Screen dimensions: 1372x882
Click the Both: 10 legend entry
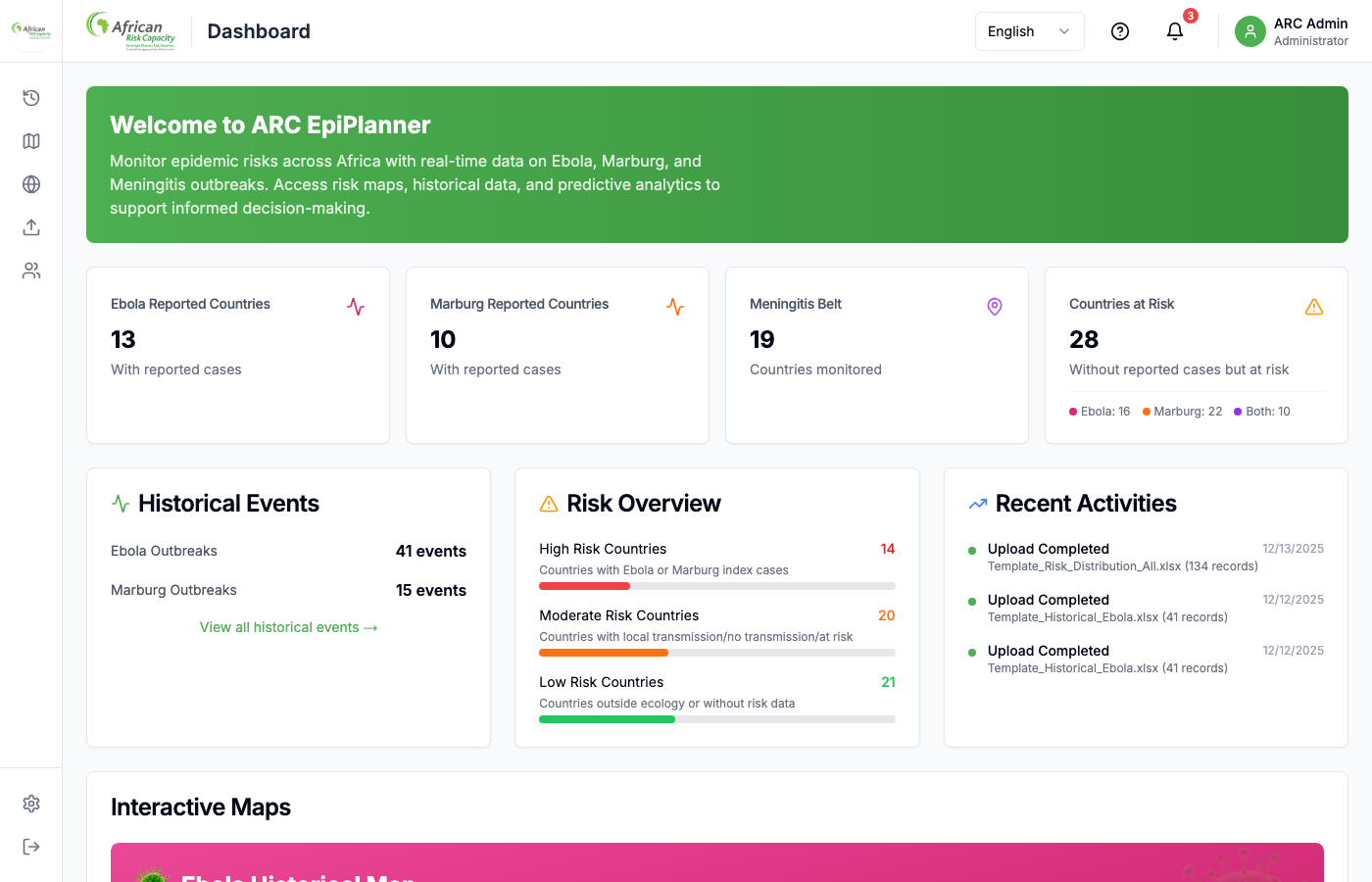pyautogui.click(x=1262, y=412)
